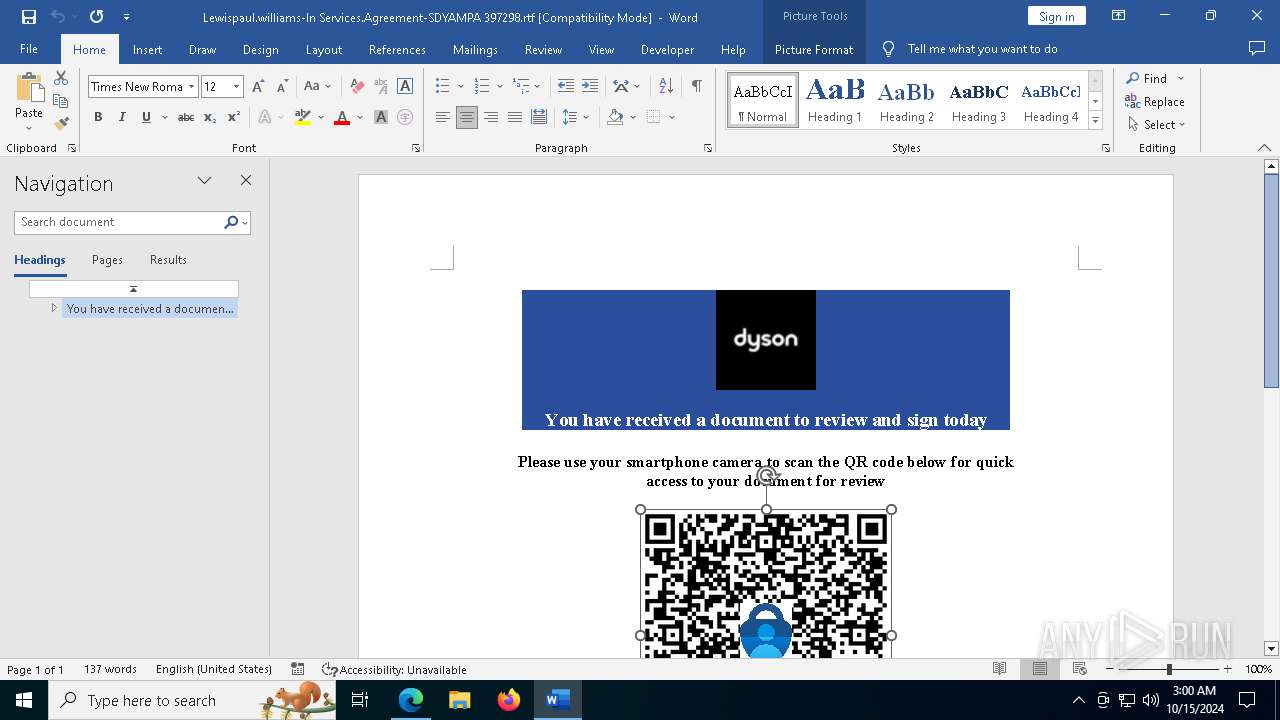Expand the heading in Navigation pane tree
The height and width of the screenshot is (720, 1280).
pyautogui.click(x=54, y=308)
